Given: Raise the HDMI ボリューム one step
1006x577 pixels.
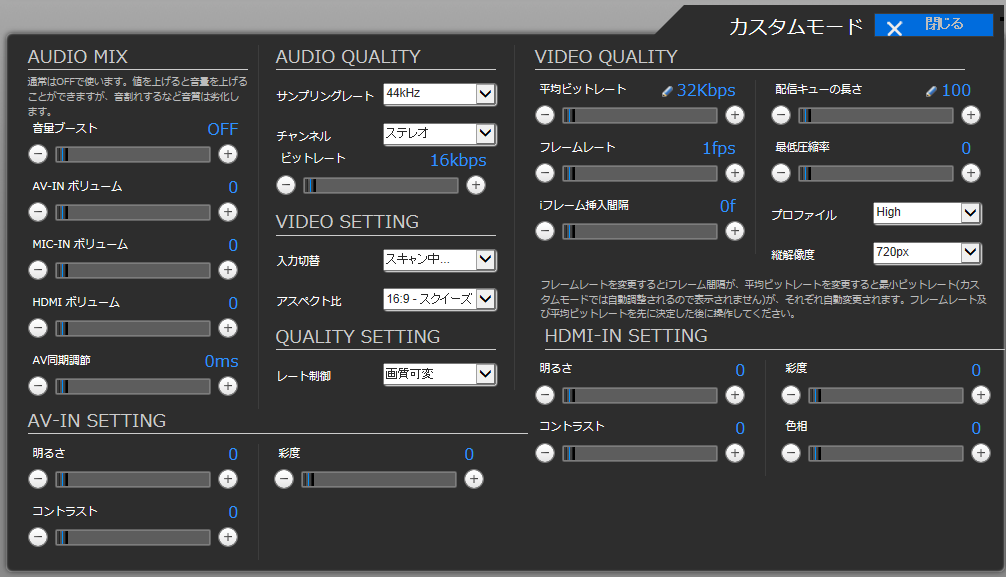Looking at the screenshot, I should 227,328.
